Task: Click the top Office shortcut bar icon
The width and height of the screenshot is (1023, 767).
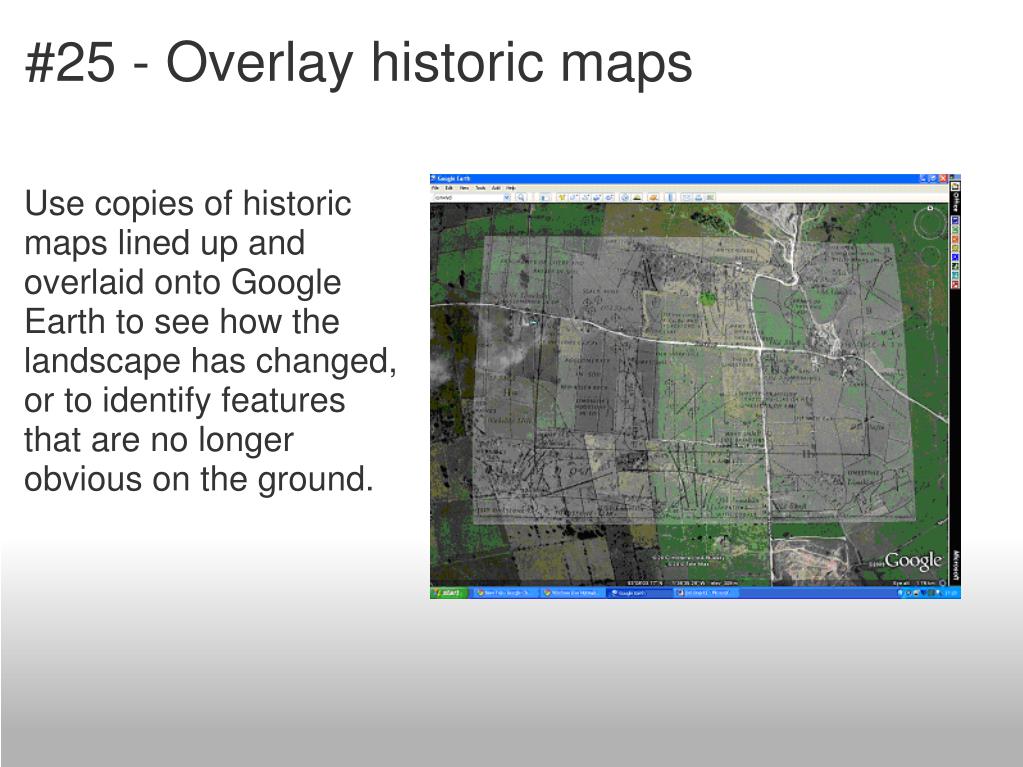Action: 955,187
